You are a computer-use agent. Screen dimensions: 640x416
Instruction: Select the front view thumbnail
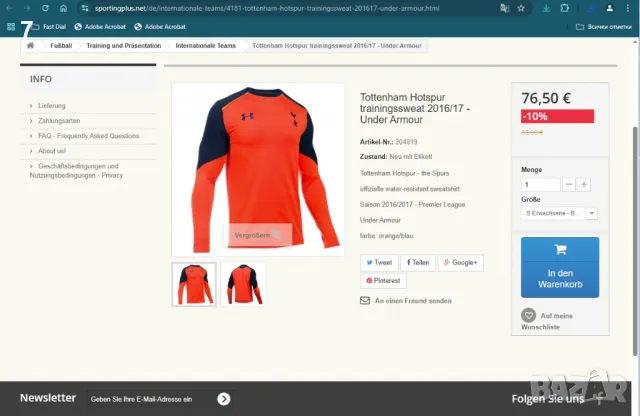(194, 285)
